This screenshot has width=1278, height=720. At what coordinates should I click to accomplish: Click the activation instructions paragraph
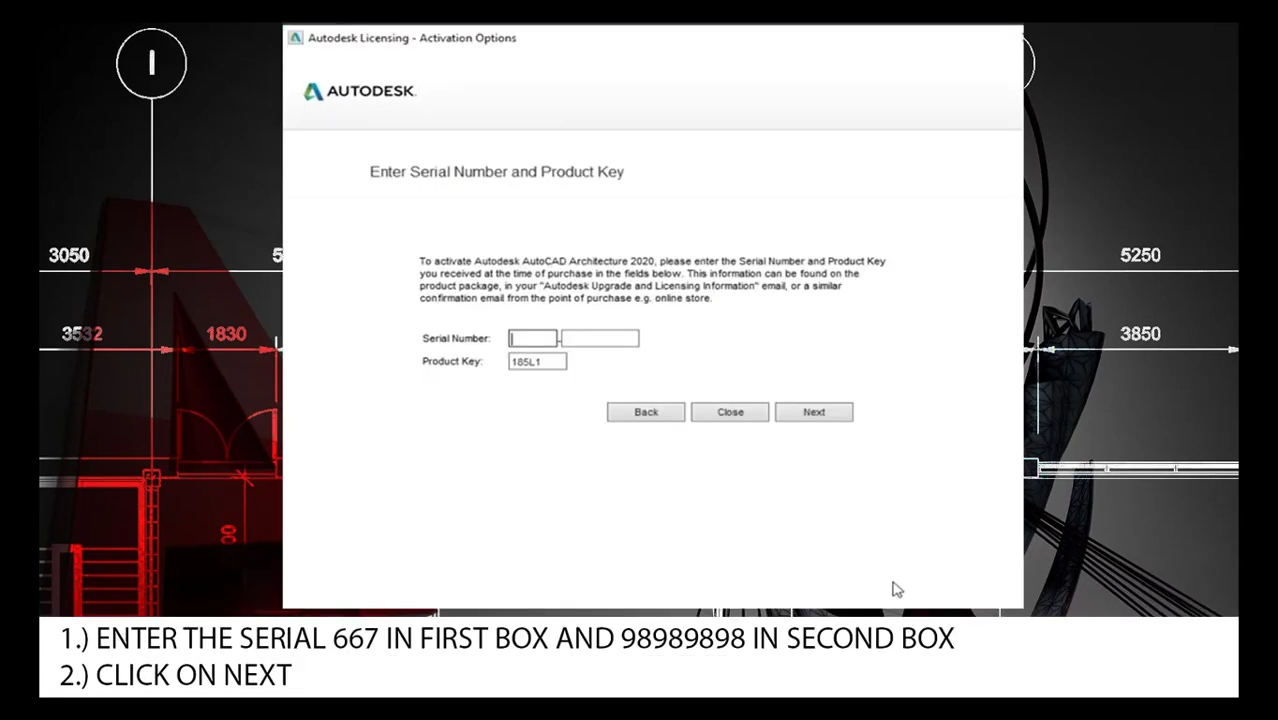[x=653, y=279]
